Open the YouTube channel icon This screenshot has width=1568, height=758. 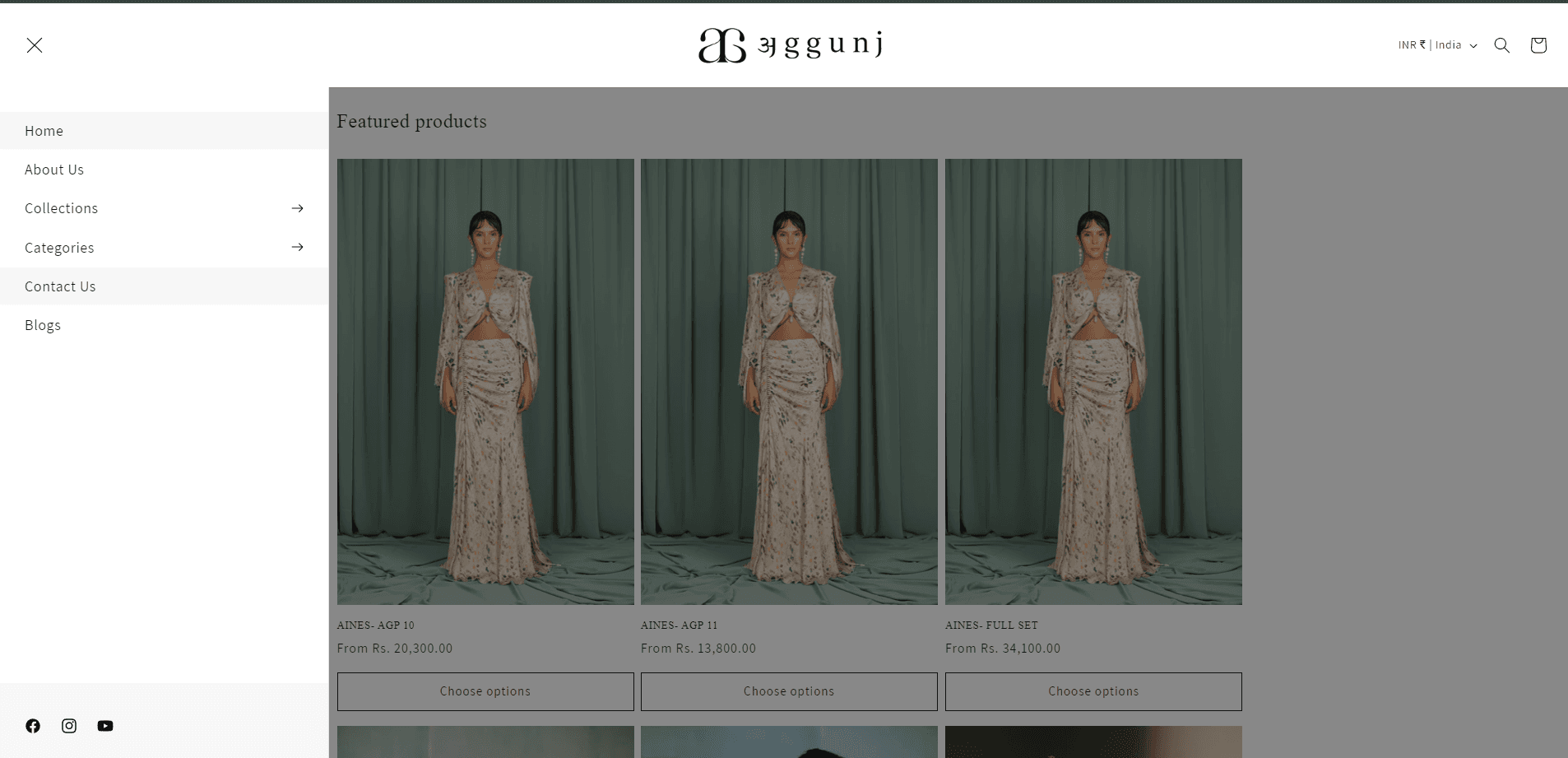pyautogui.click(x=105, y=726)
